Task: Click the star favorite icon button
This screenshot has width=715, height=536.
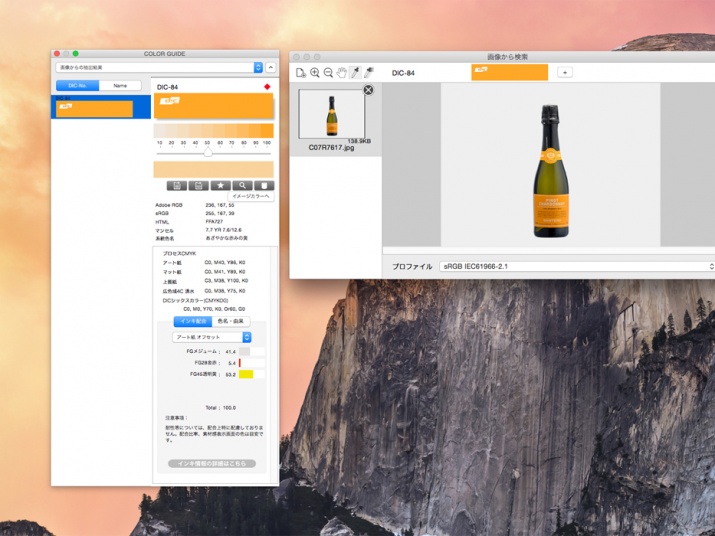Action: [x=220, y=185]
